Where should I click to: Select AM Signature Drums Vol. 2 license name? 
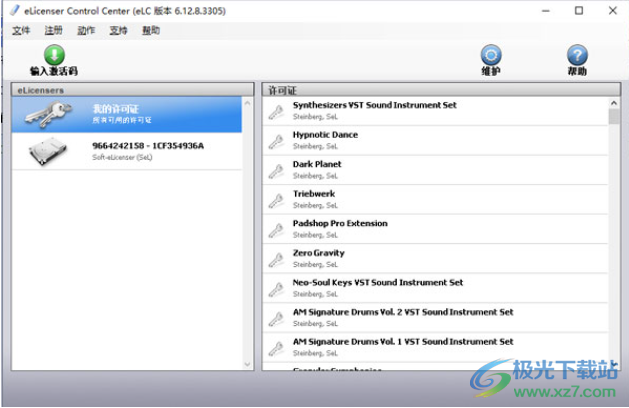click(x=403, y=312)
